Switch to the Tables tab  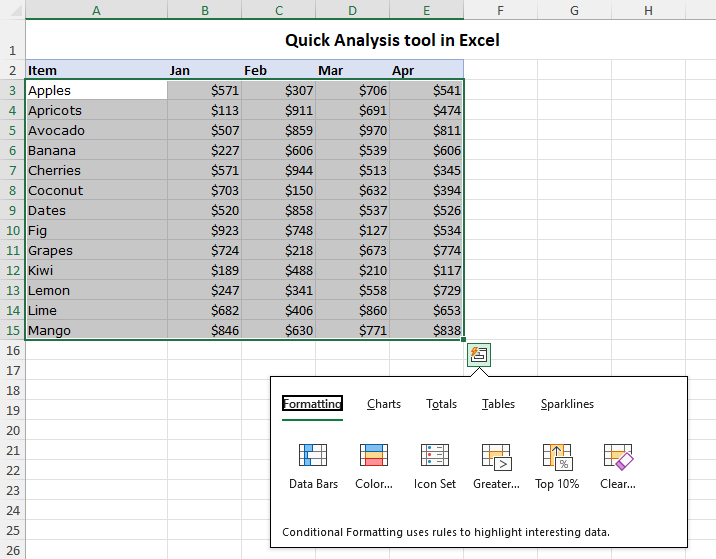(x=498, y=404)
